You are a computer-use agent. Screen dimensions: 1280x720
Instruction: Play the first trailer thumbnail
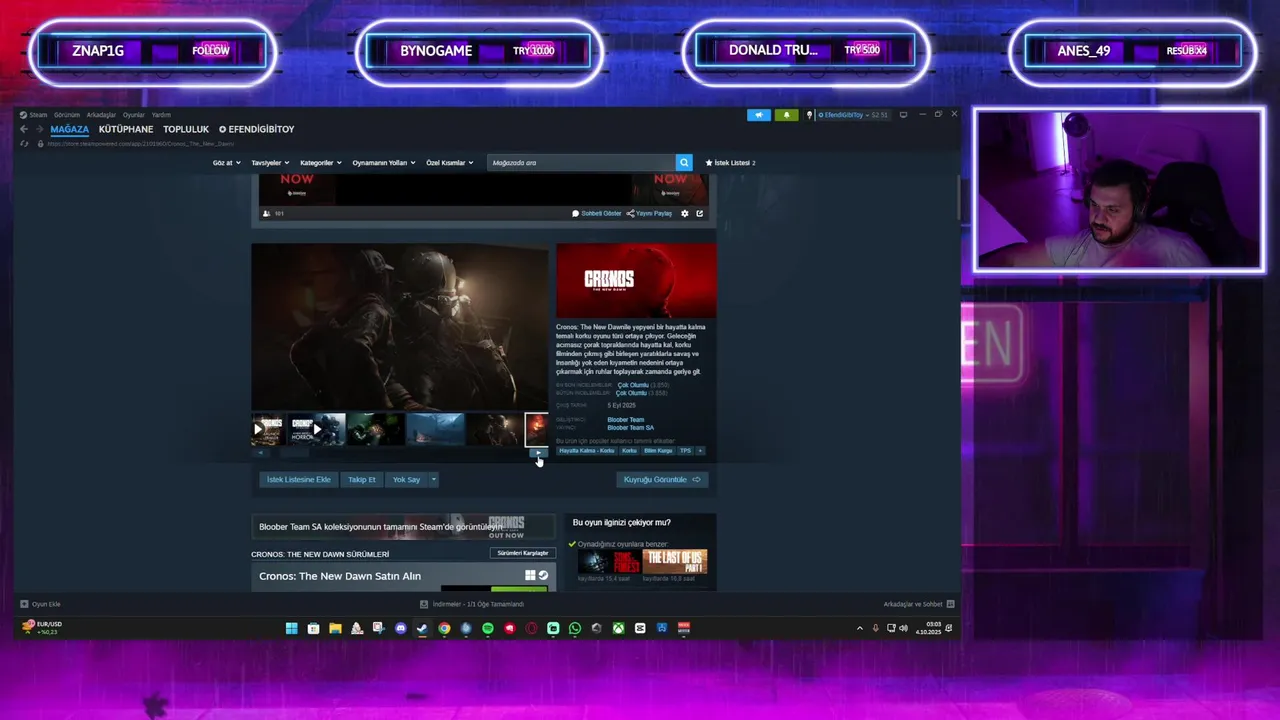pyautogui.click(x=266, y=429)
